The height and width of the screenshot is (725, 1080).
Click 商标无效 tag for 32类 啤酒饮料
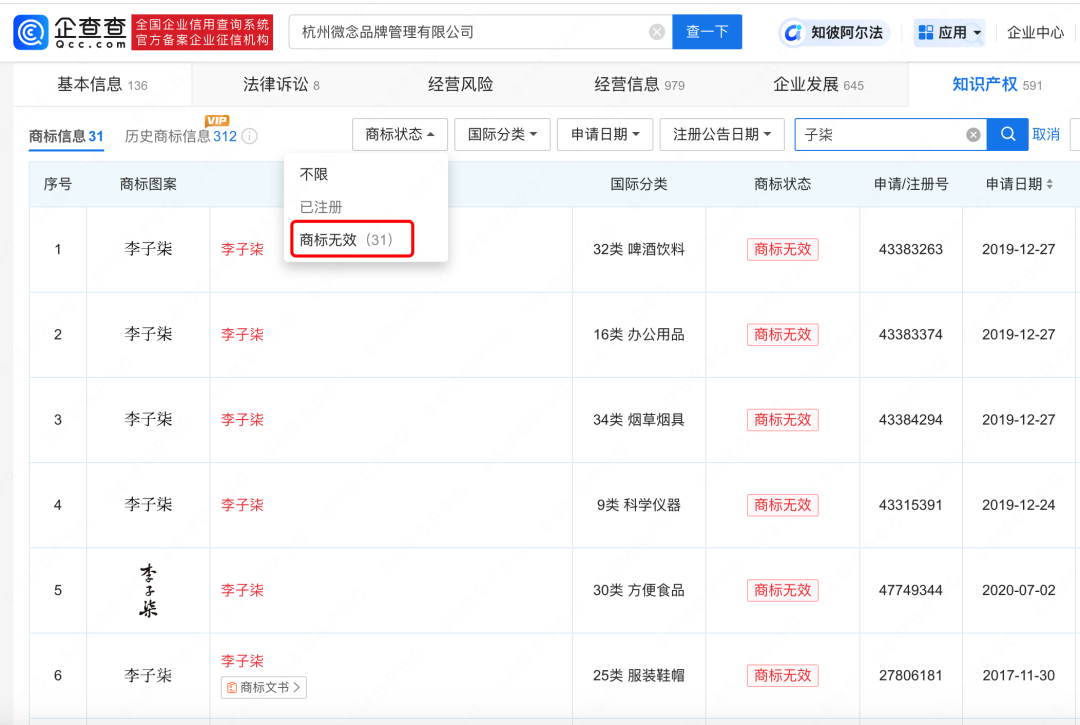pos(782,249)
